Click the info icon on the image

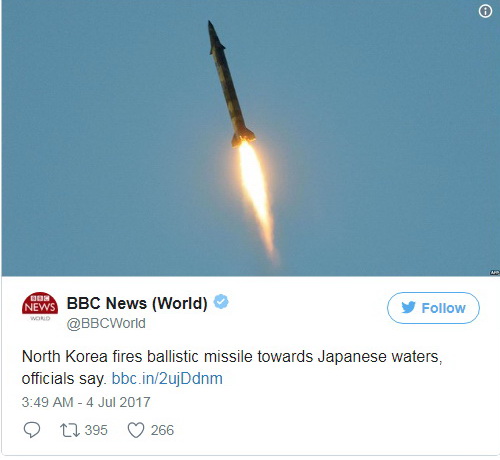pos(485,11)
